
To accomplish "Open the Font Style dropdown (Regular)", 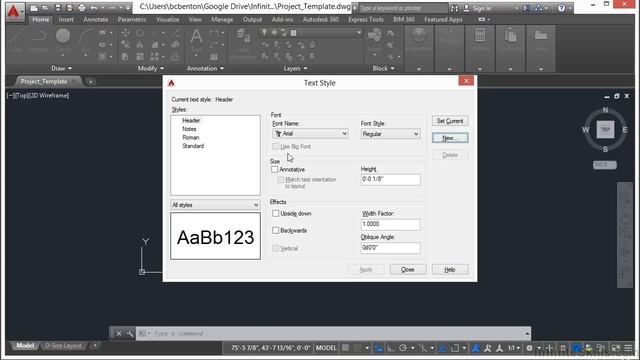I will 391,134.
